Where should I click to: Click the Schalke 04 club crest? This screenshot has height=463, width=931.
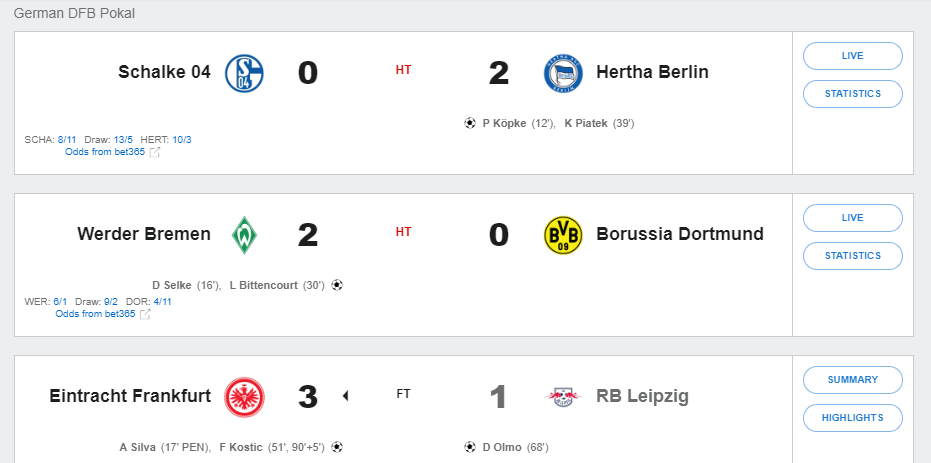[x=244, y=73]
